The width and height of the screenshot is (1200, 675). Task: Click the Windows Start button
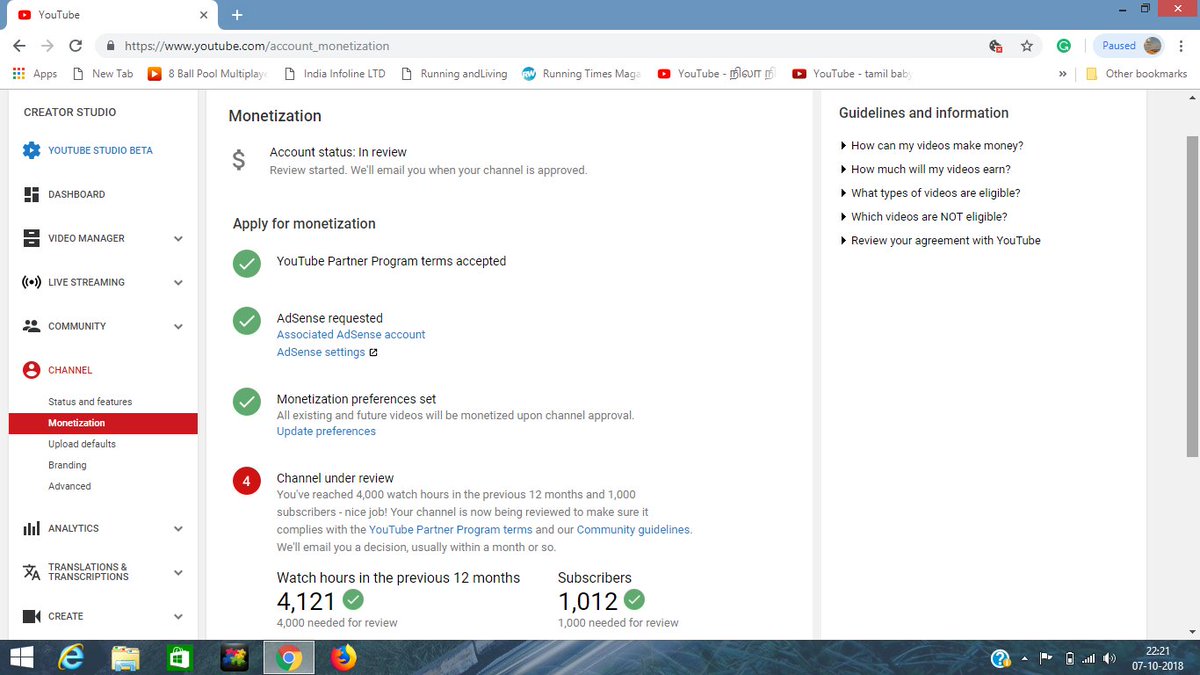click(x=21, y=657)
